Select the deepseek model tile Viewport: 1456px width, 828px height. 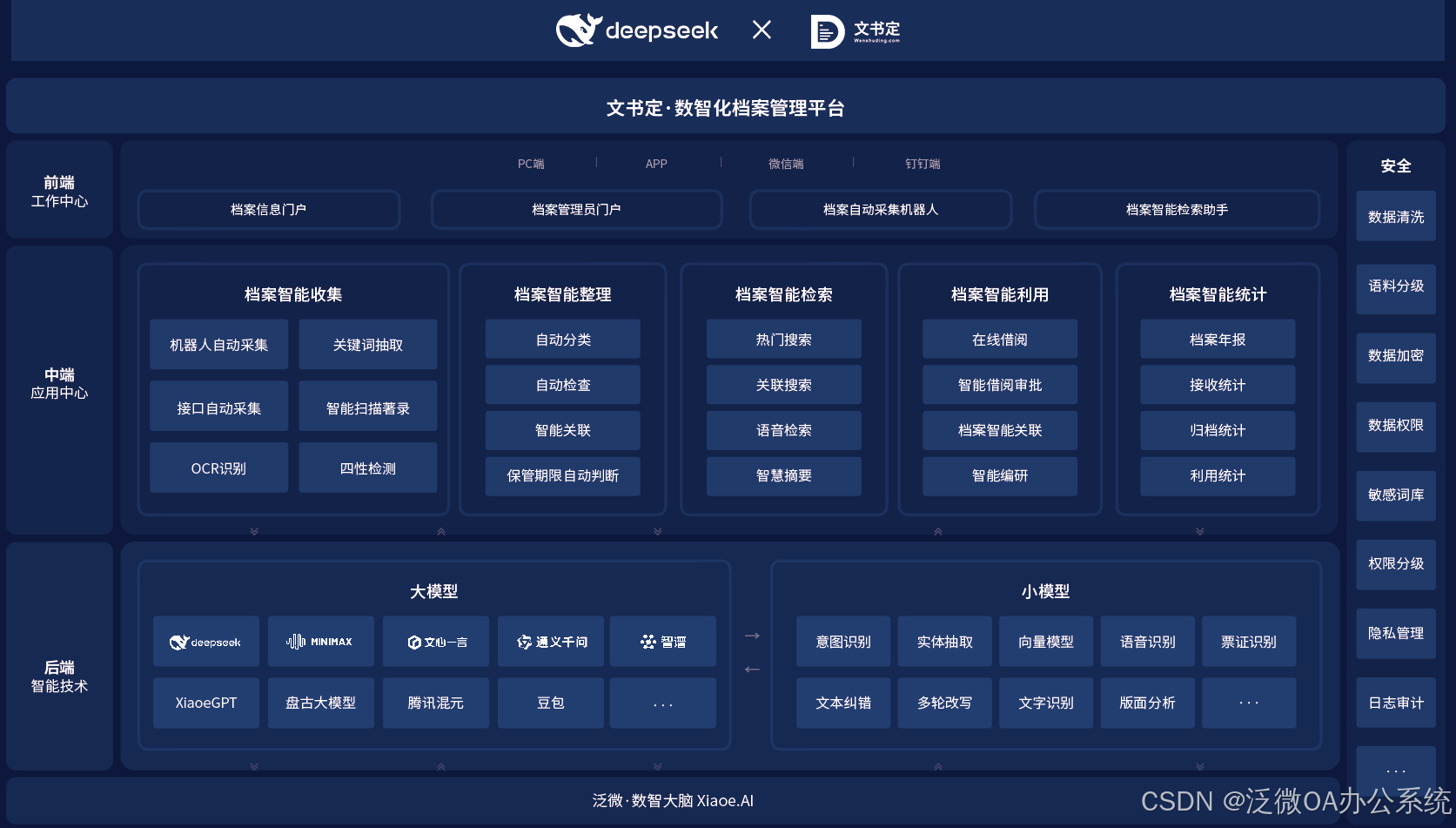[x=206, y=642]
